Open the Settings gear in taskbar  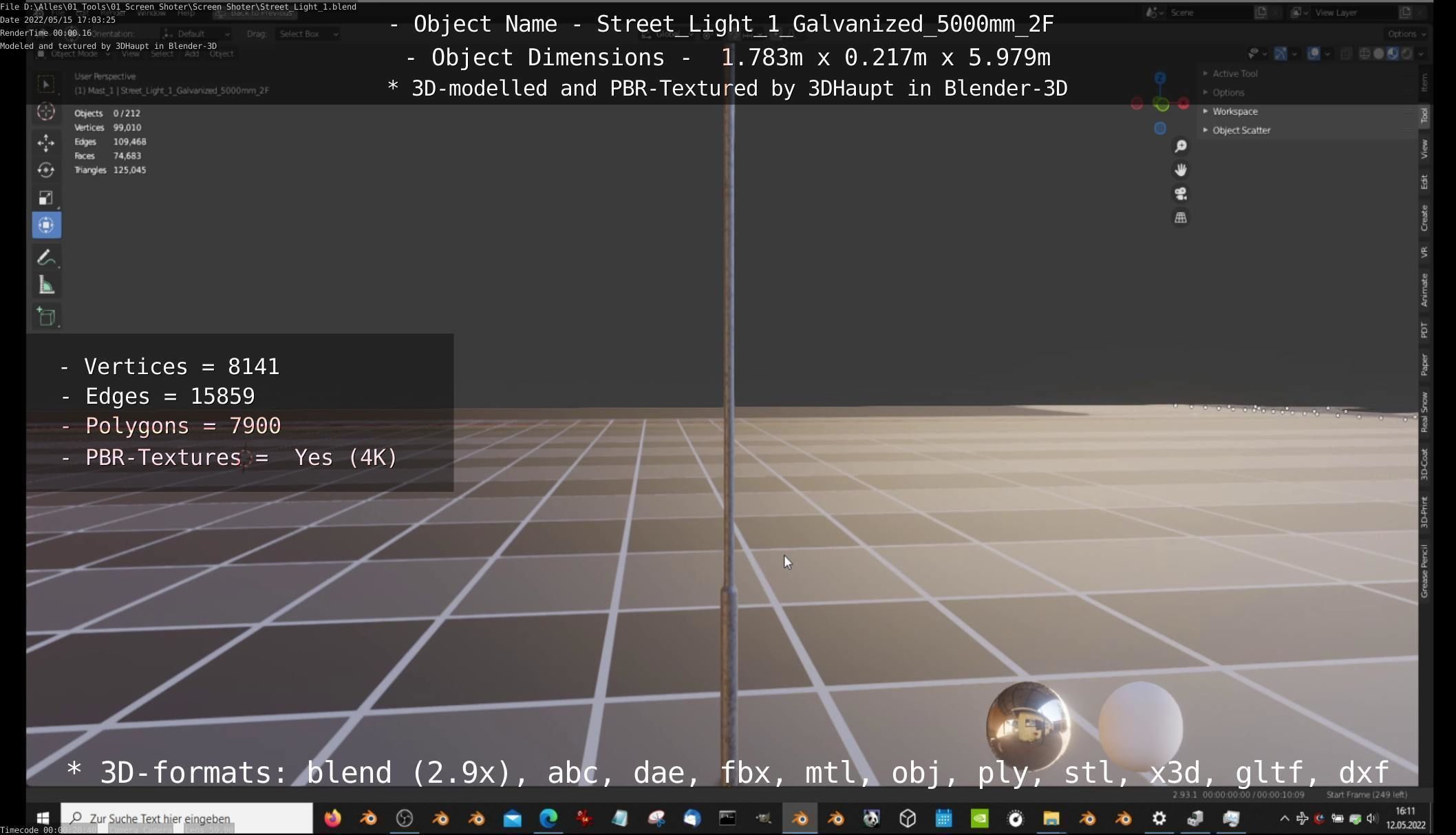tap(1159, 818)
